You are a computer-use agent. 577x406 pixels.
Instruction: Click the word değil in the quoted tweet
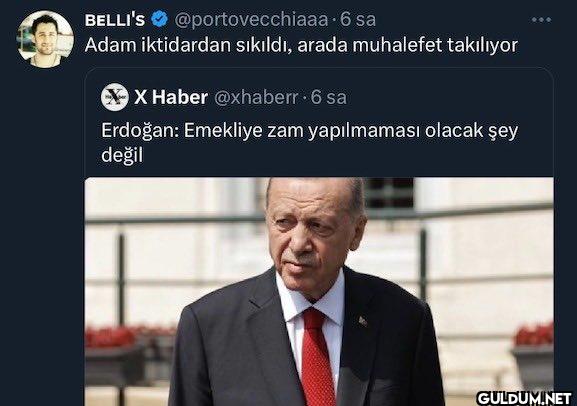(122, 155)
